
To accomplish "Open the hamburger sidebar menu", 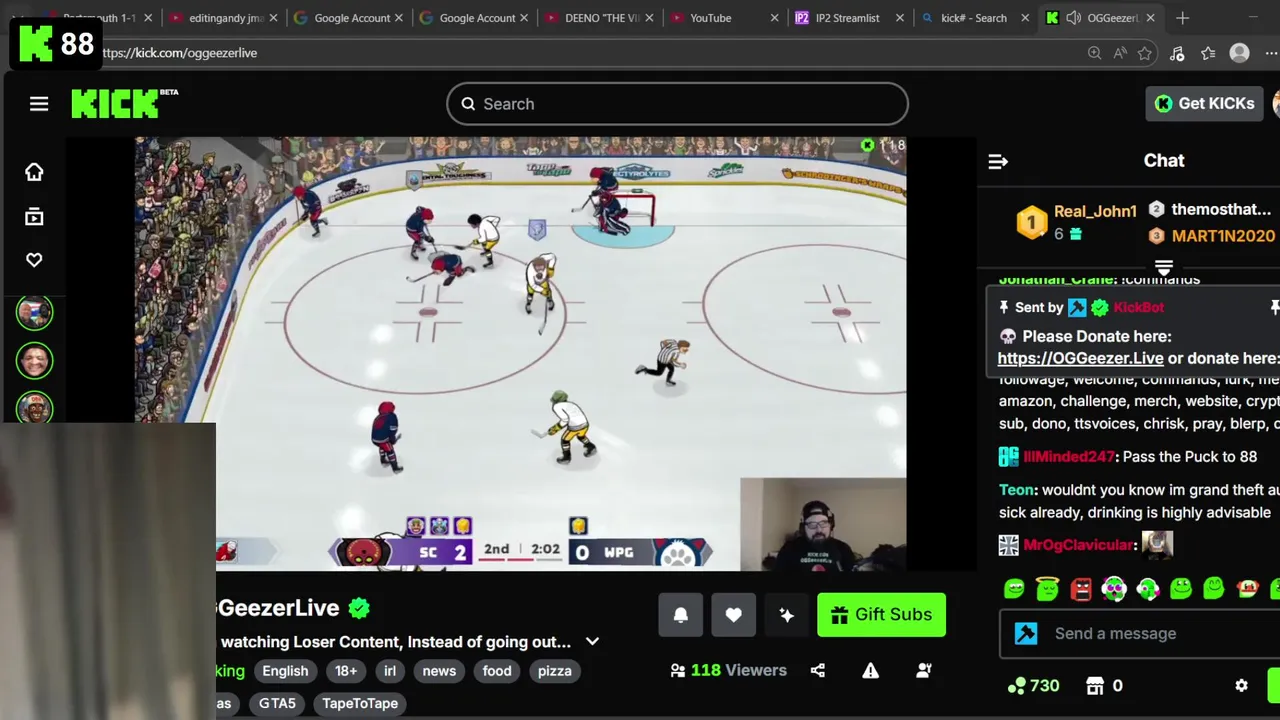I will 39,104.
